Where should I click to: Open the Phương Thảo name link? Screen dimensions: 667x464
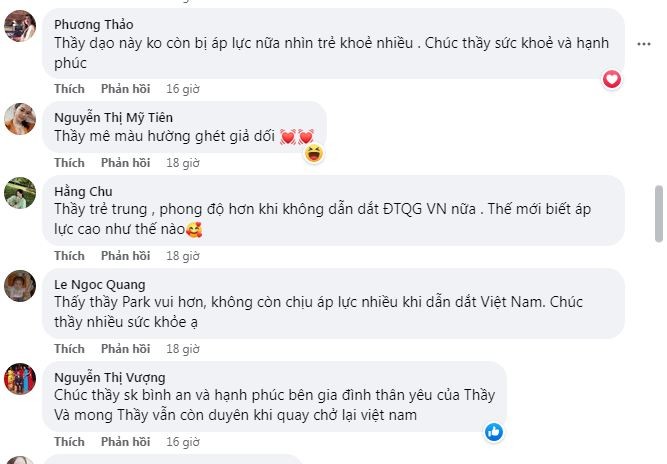93,24
